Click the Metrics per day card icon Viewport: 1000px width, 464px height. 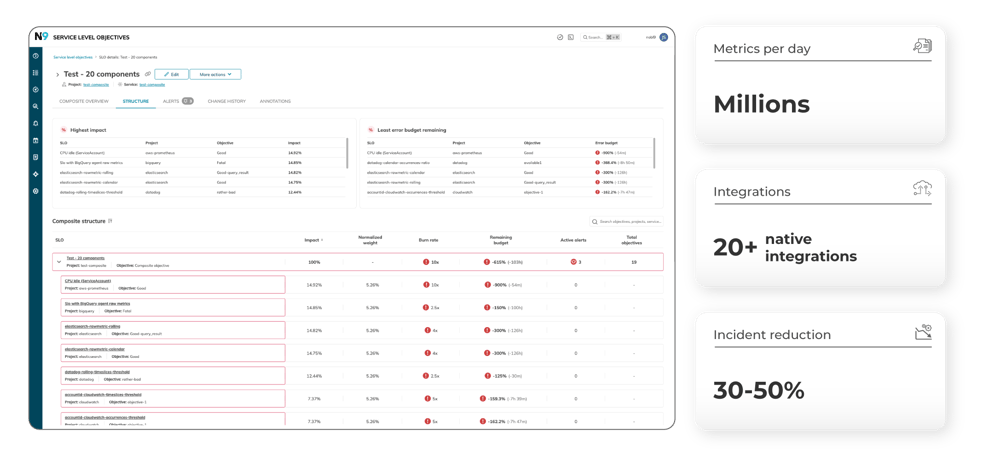tap(921, 47)
